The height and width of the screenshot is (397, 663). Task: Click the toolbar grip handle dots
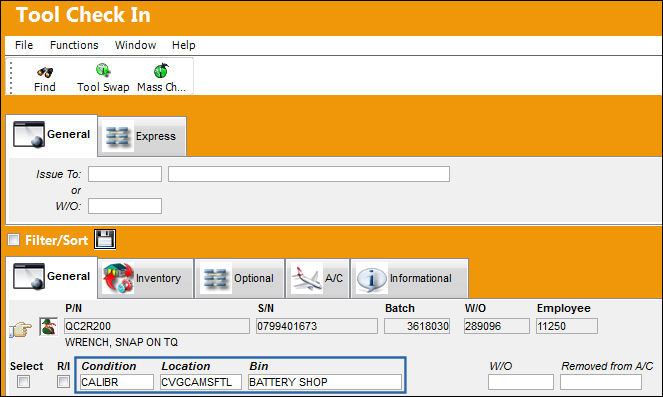coord(11,78)
